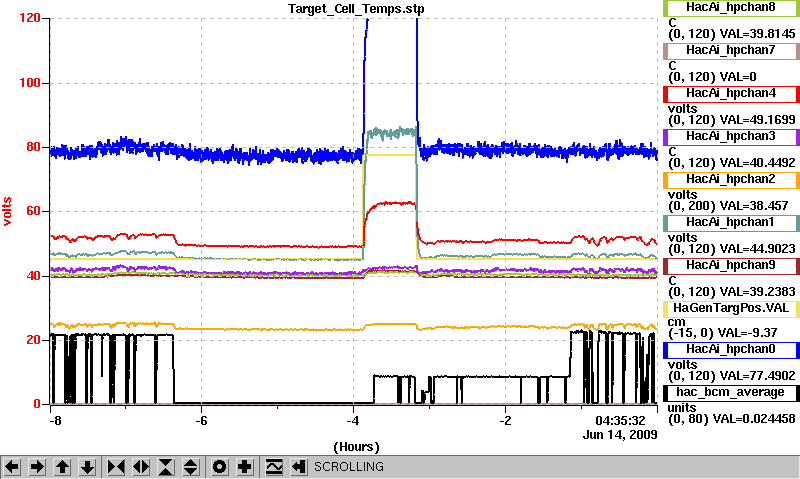800x479 pixels.
Task: Click the '100' y-axis tick label
Action: pyautogui.click(x=30, y=83)
